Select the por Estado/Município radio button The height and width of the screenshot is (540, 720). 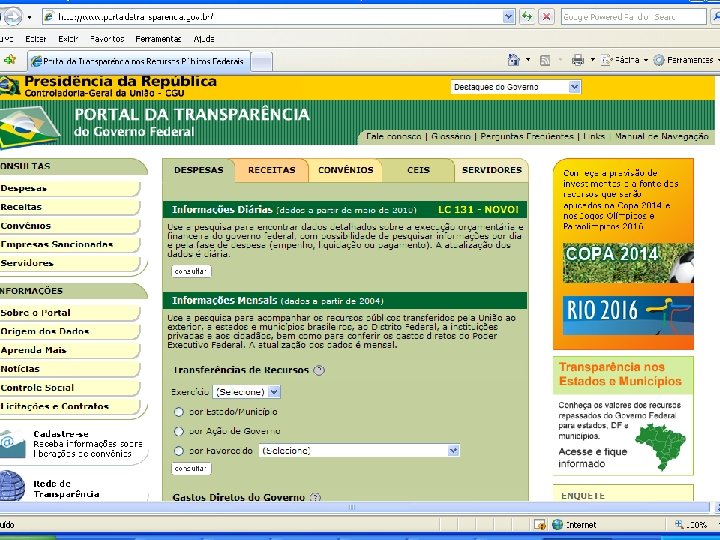pyautogui.click(x=179, y=412)
